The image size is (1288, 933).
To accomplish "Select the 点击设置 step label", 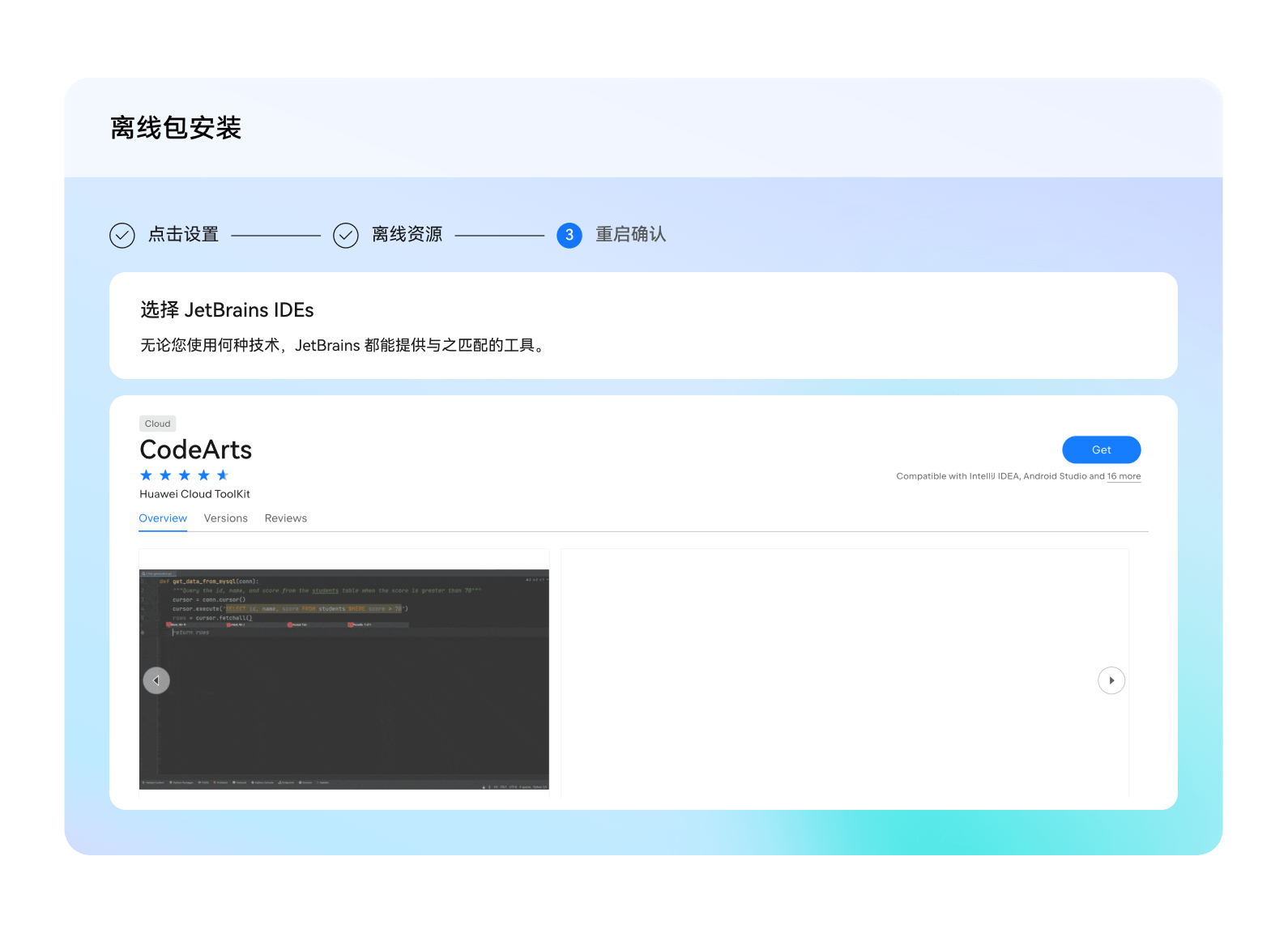I will click(x=184, y=235).
